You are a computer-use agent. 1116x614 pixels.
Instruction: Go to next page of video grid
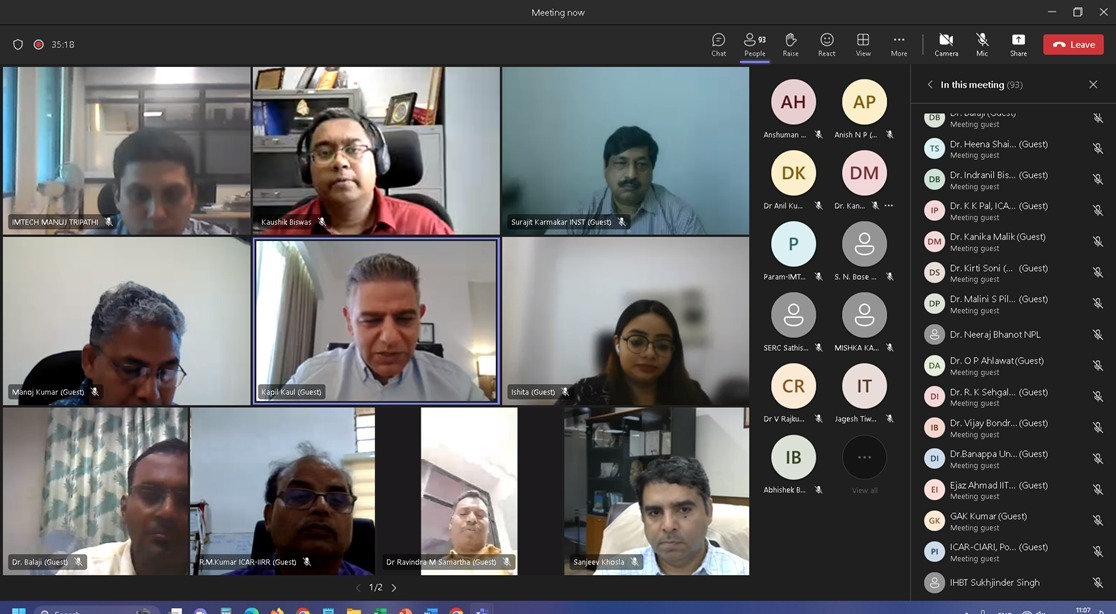(x=394, y=588)
